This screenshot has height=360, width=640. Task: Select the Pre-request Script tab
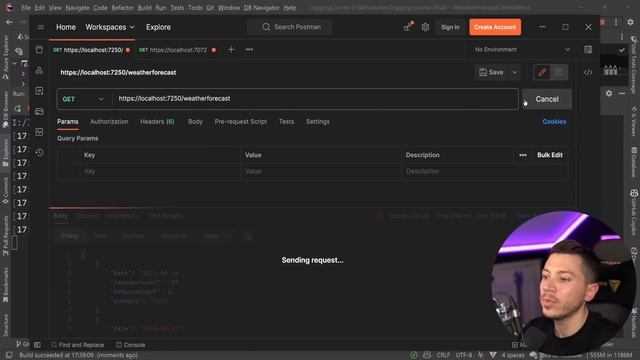[241, 122]
